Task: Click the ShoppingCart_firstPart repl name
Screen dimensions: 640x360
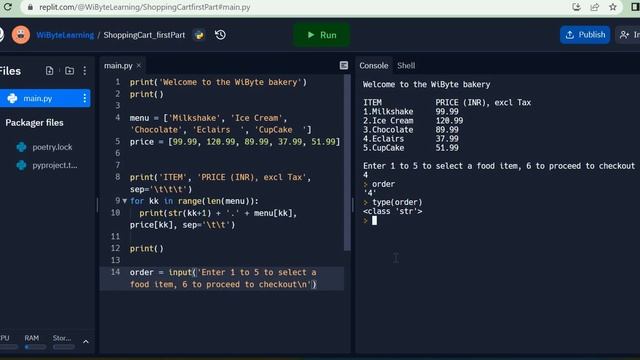Action: pyautogui.click(x=144, y=35)
